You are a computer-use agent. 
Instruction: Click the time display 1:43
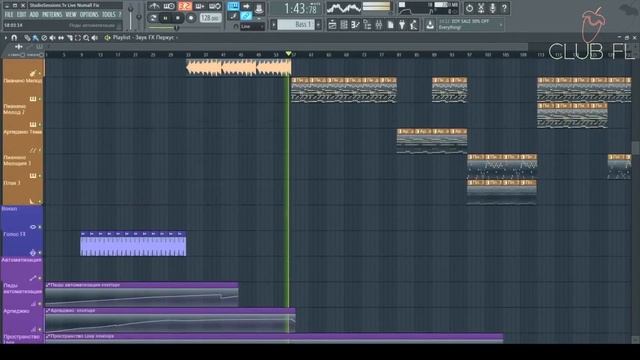tap(301, 8)
